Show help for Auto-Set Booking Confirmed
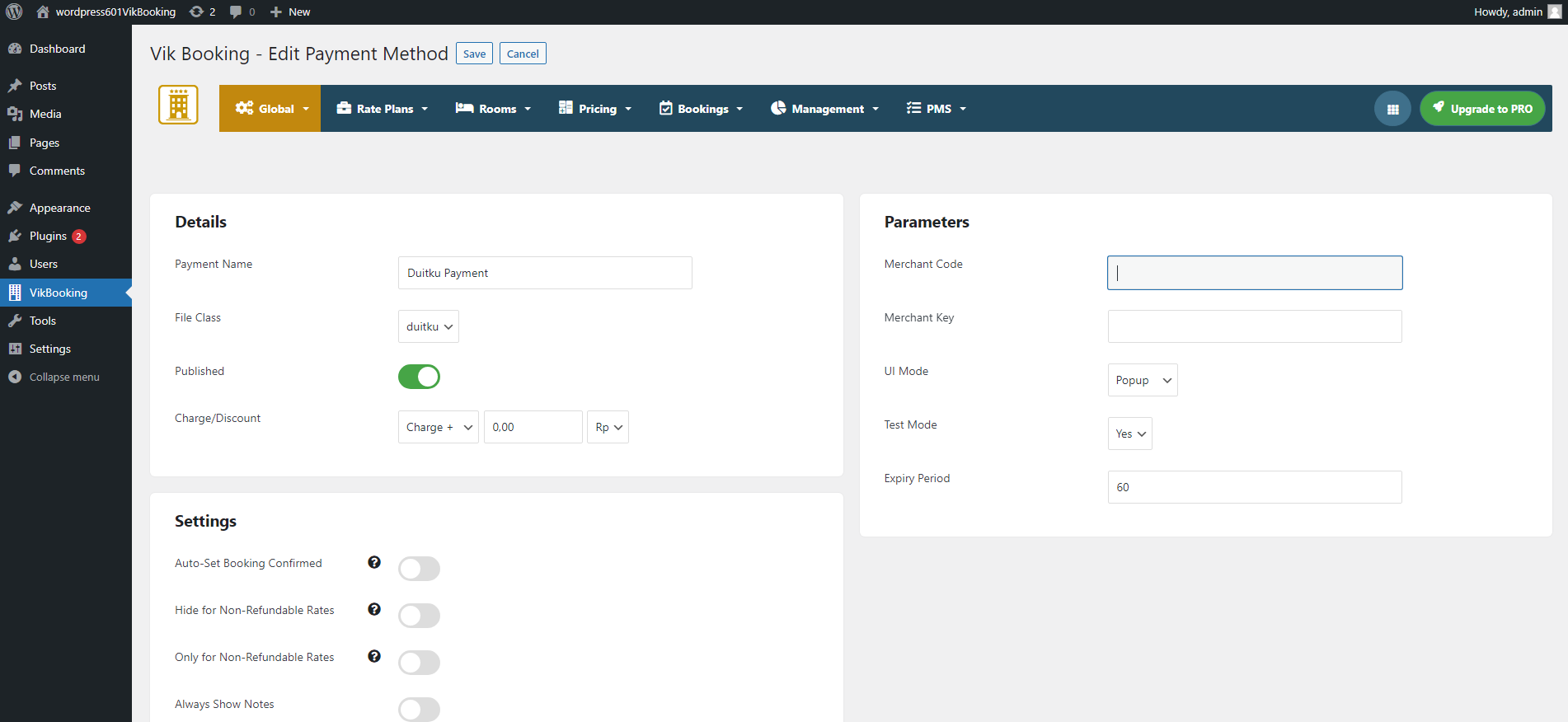 374,562
